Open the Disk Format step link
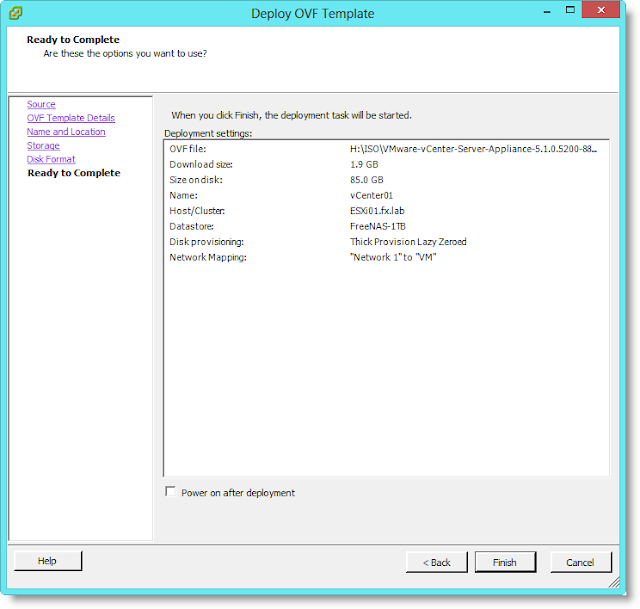Screen dimensions: 640x609 [51, 159]
